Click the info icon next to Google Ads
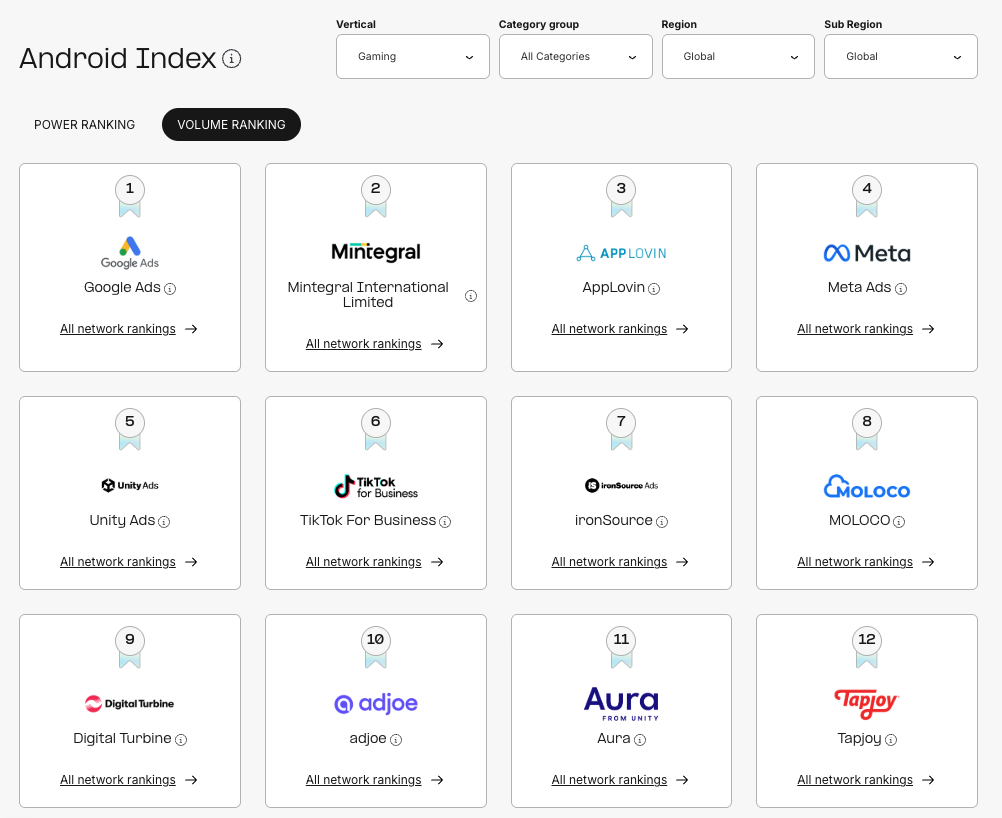The width and height of the screenshot is (1002, 818). click(170, 289)
